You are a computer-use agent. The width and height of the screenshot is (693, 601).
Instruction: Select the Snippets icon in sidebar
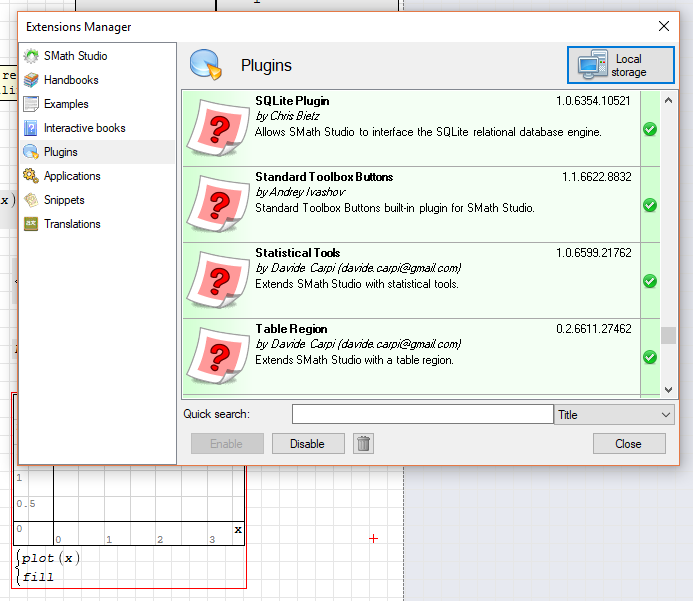click(31, 200)
